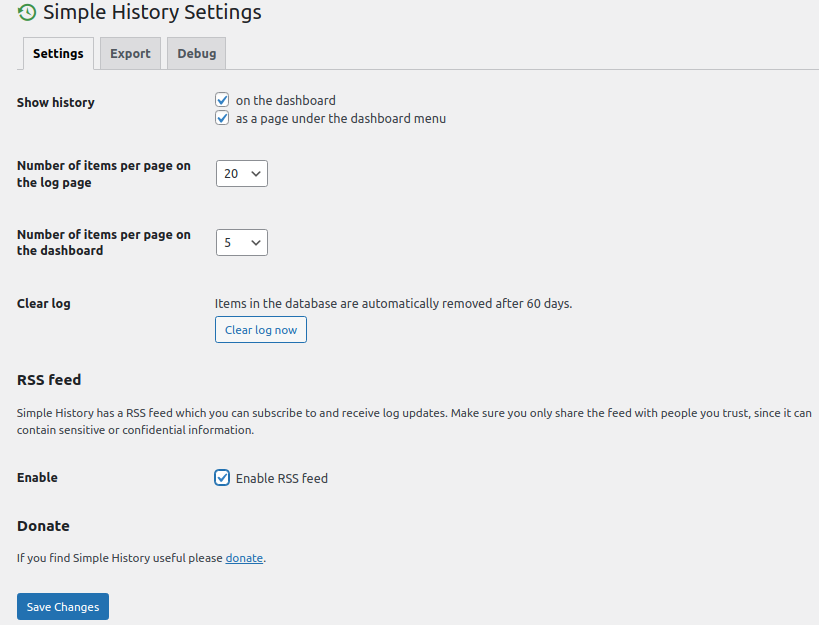This screenshot has height=625, width=819.
Task: Click the 'Clear log' row label
Action: [44, 303]
